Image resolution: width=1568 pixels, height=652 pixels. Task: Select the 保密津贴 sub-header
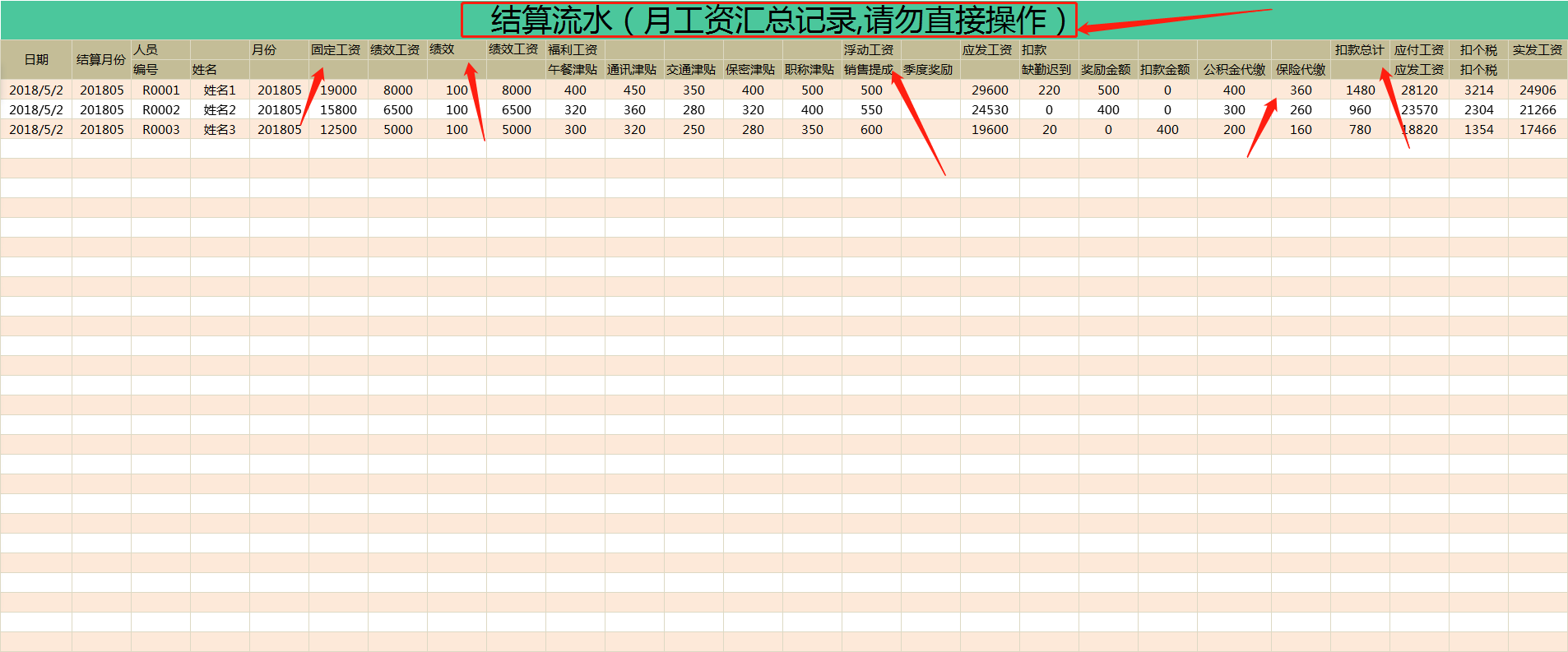pyautogui.click(x=753, y=70)
